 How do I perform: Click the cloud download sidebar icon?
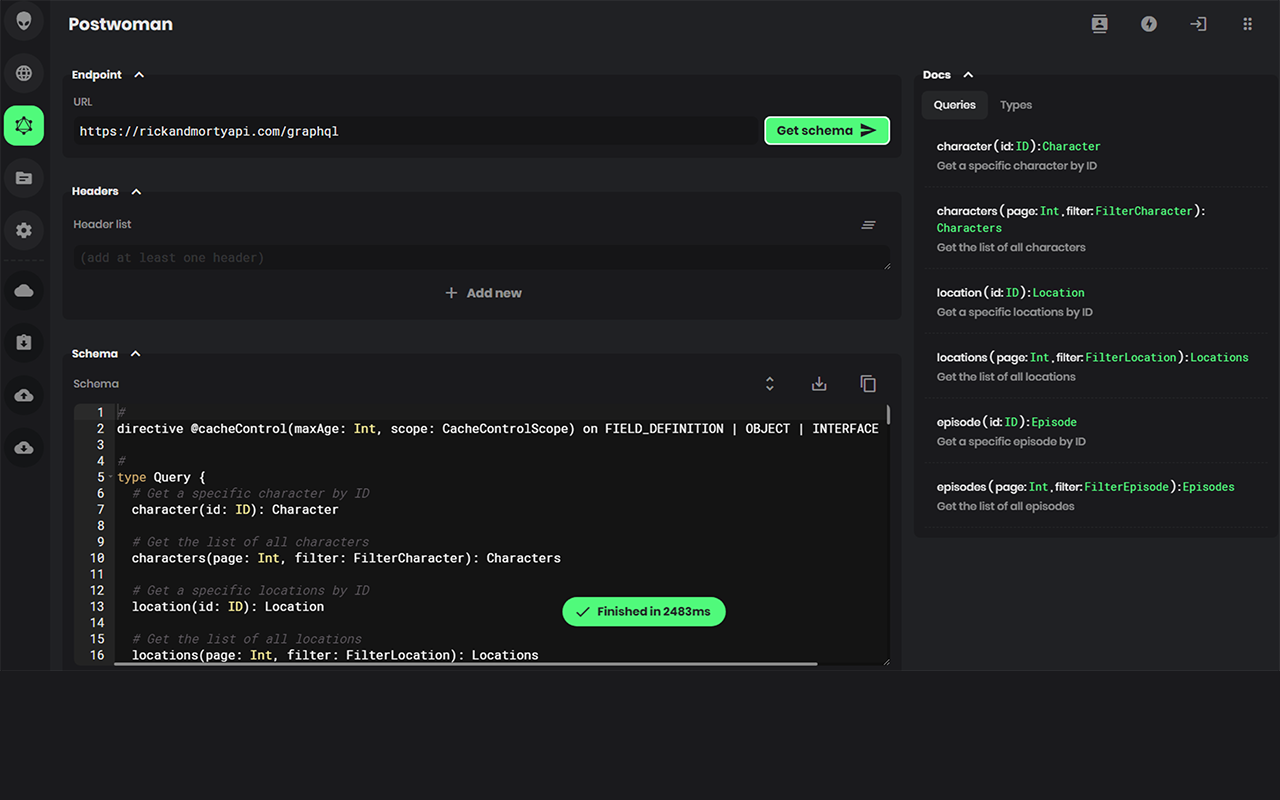pyautogui.click(x=24, y=448)
